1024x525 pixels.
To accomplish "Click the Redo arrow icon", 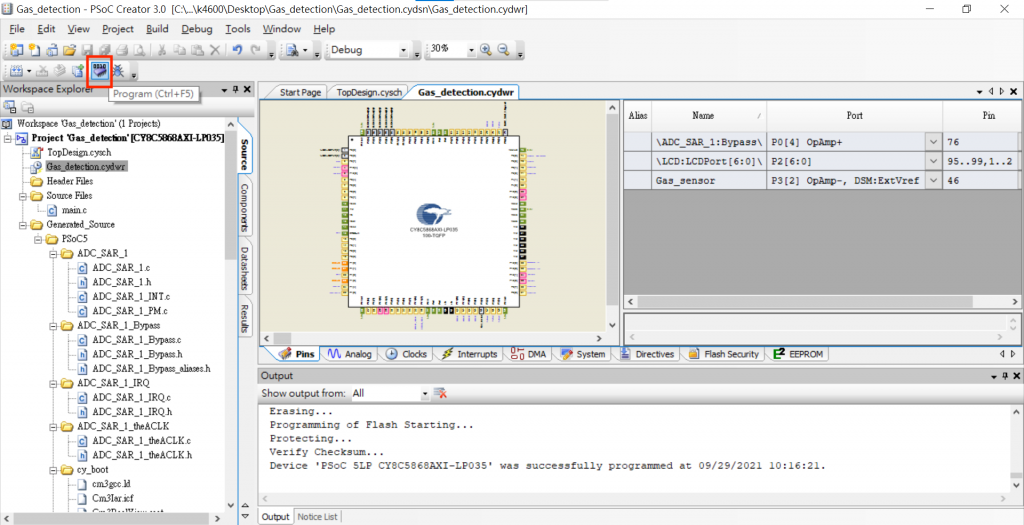I will pos(256,50).
